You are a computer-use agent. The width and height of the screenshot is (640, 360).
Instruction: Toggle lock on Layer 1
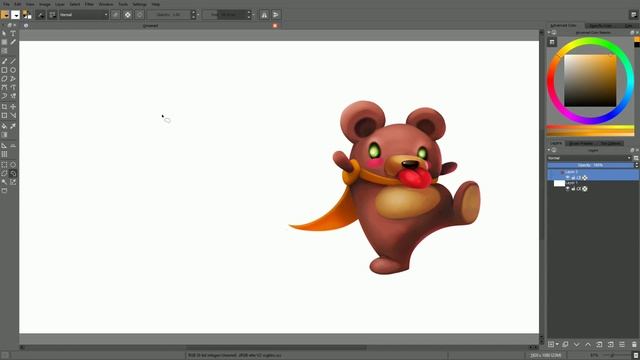click(x=573, y=189)
